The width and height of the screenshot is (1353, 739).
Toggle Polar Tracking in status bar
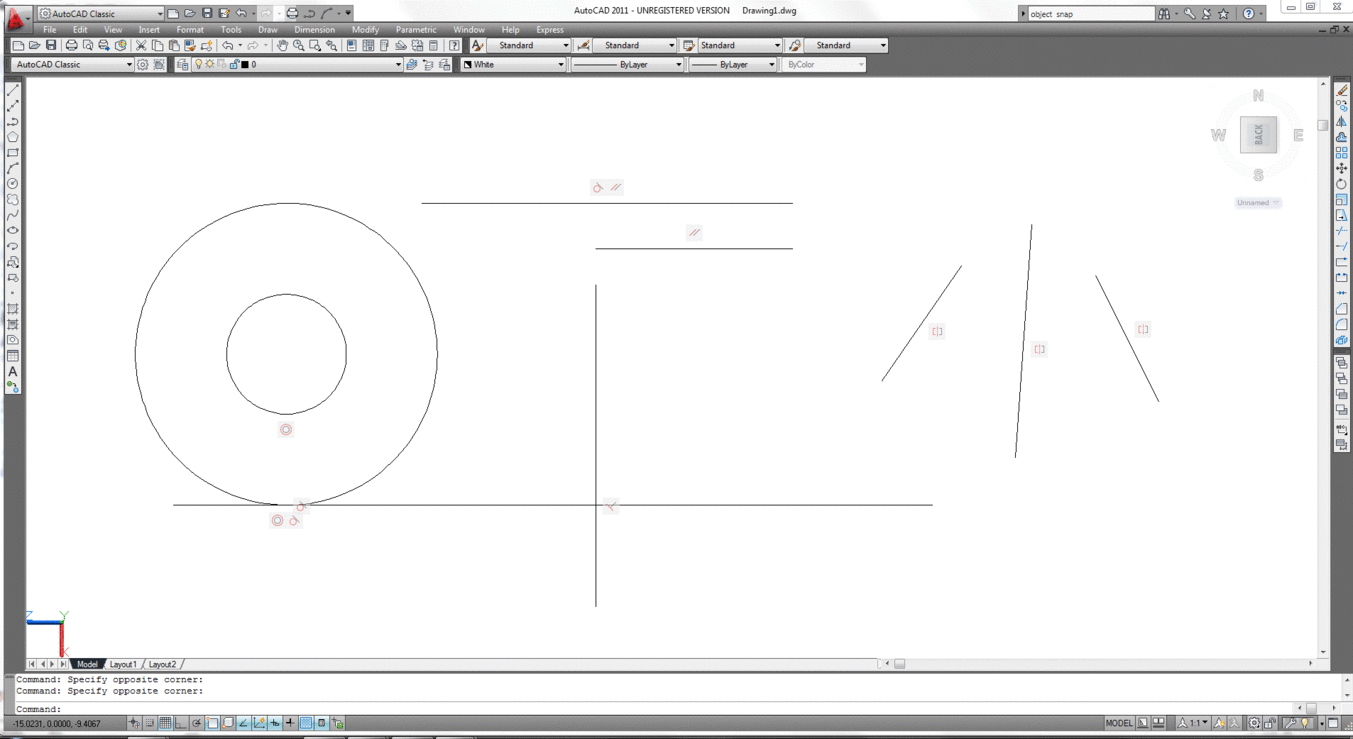click(x=197, y=723)
